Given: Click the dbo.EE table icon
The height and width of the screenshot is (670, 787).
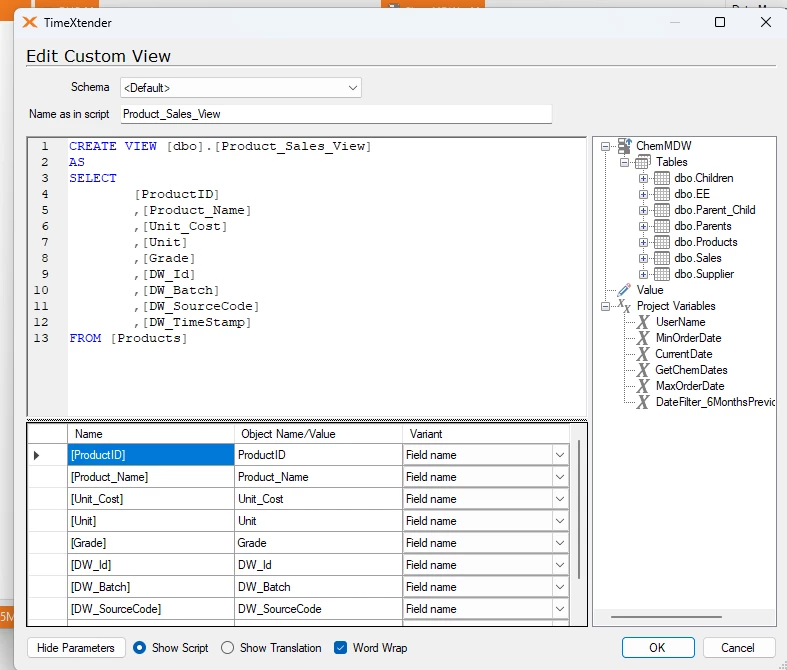Looking at the screenshot, I should click(x=662, y=194).
